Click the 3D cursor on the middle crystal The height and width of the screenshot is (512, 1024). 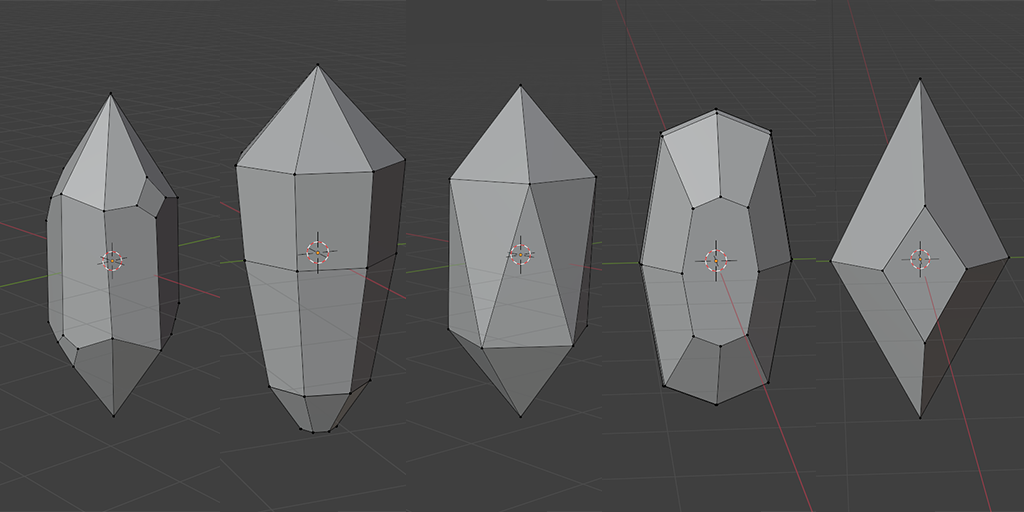pyautogui.click(x=520, y=254)
